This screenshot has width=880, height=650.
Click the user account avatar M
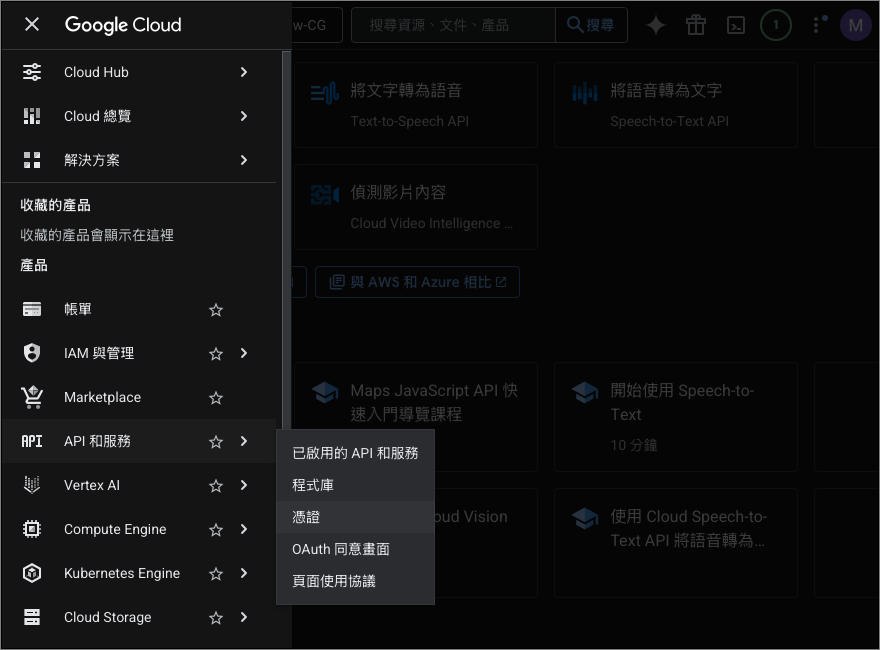(855, 26)
